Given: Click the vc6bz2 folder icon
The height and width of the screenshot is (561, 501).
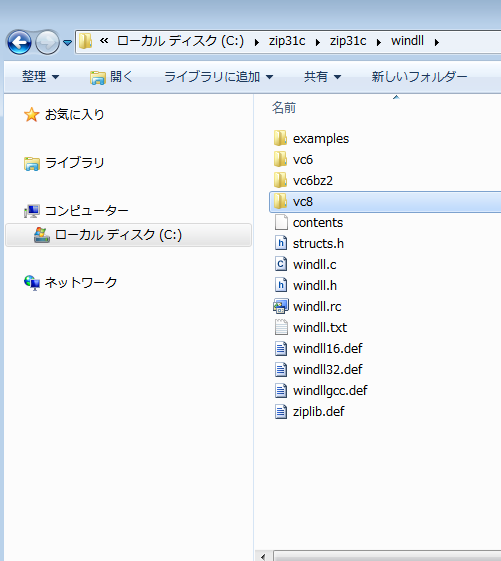Looking at the screenshot, I should [281, 180].
